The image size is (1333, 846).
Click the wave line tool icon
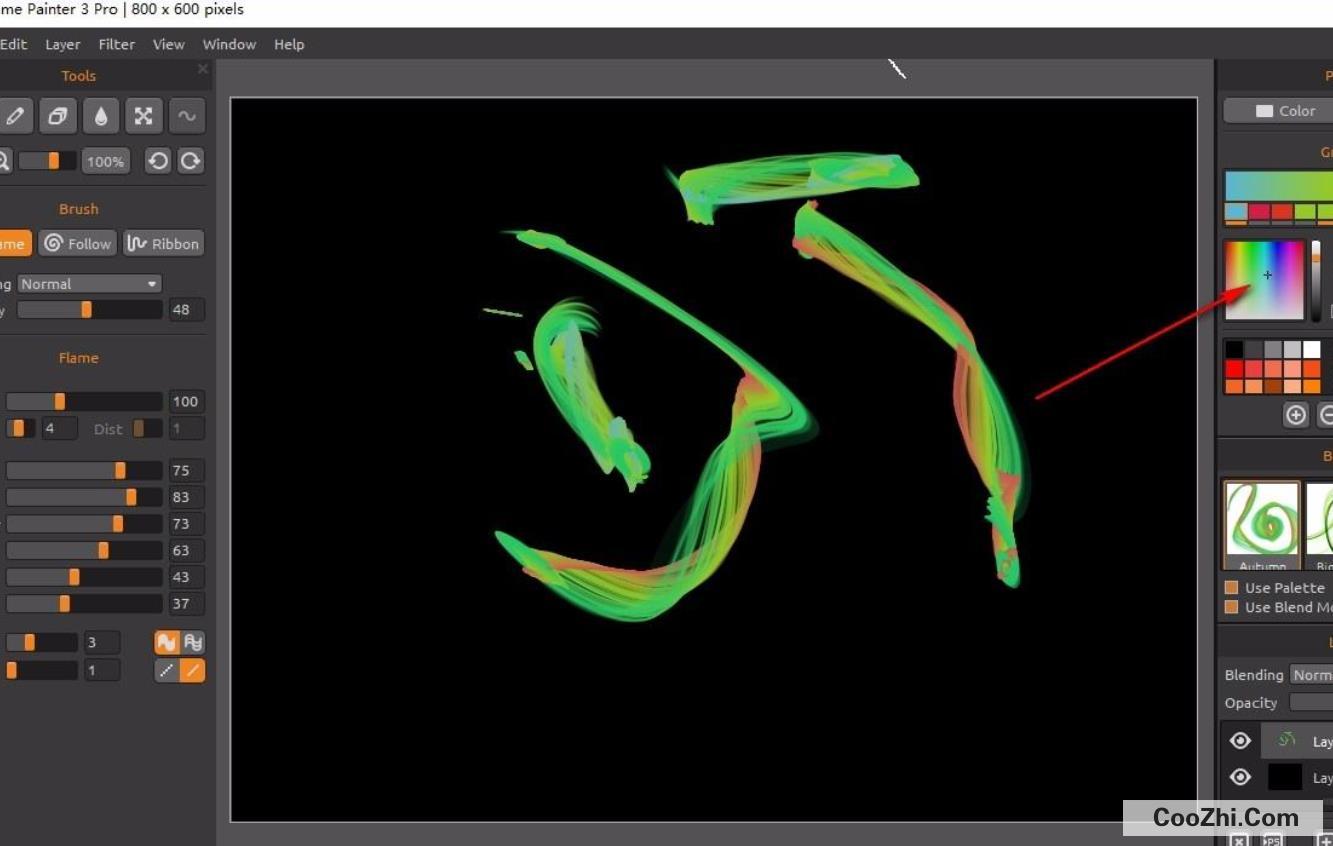187,116
